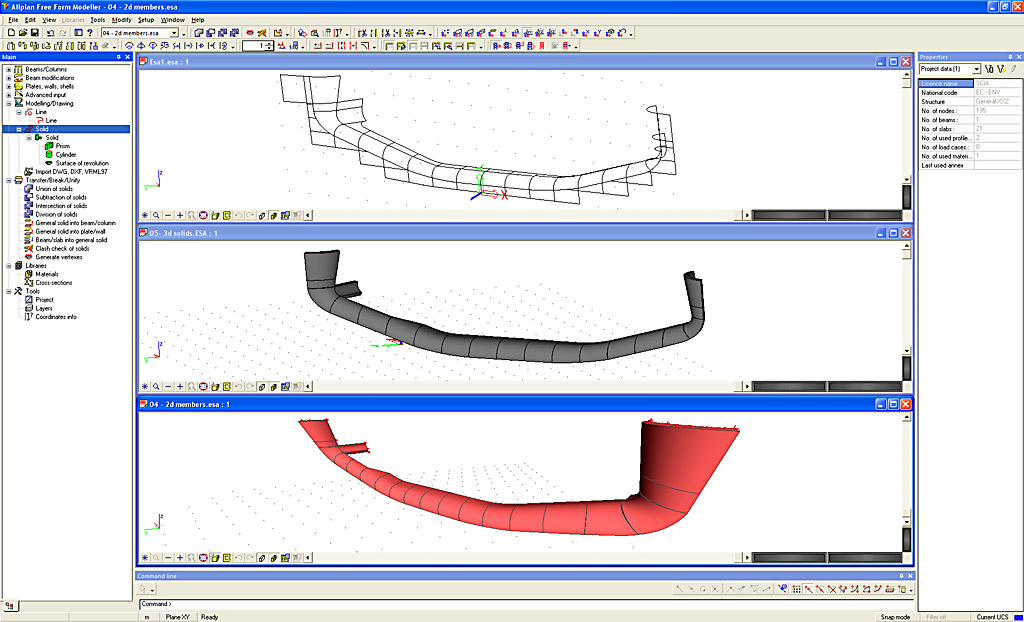The height and width of the screenshot is (622, 1024).
Task: Click zoom in plus icon in Esa1.esa view
Action: coord(180,215)
